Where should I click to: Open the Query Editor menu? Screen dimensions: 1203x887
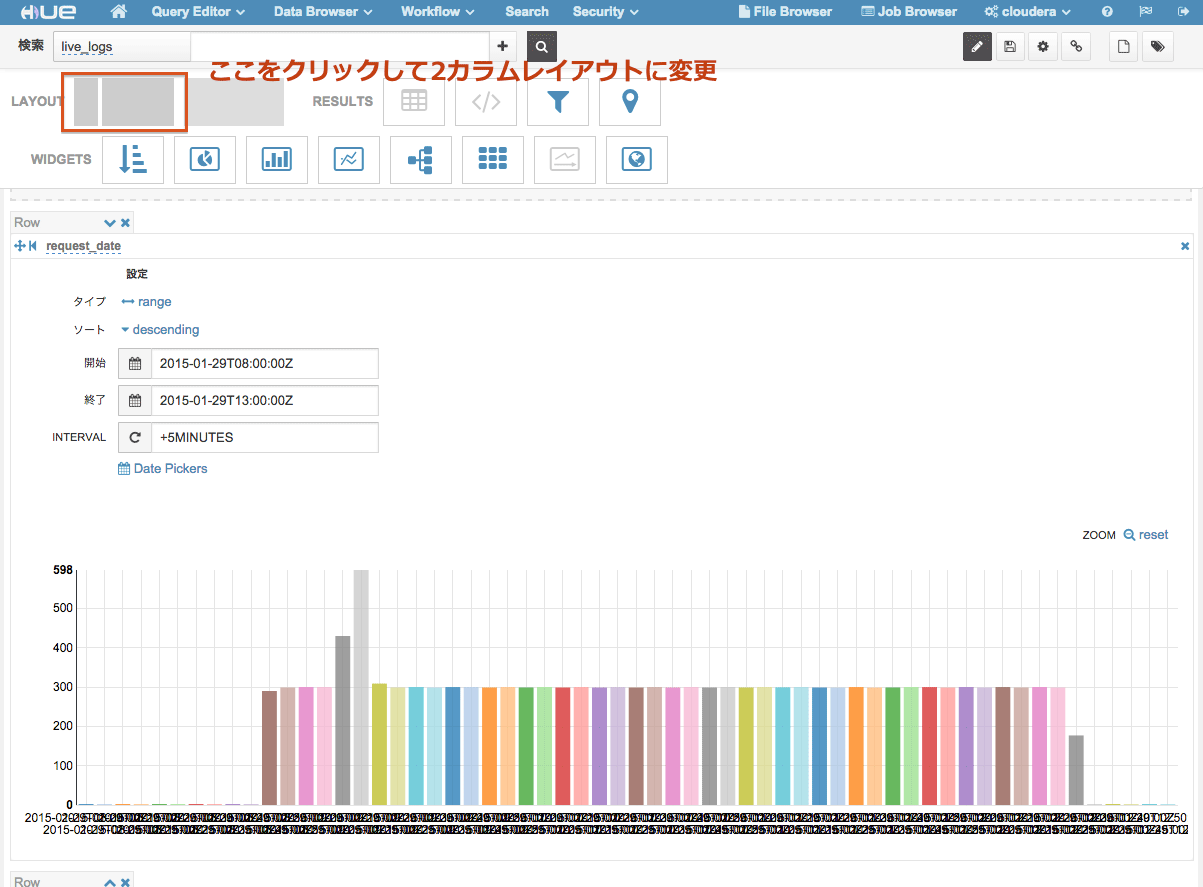tap(198, 12)
